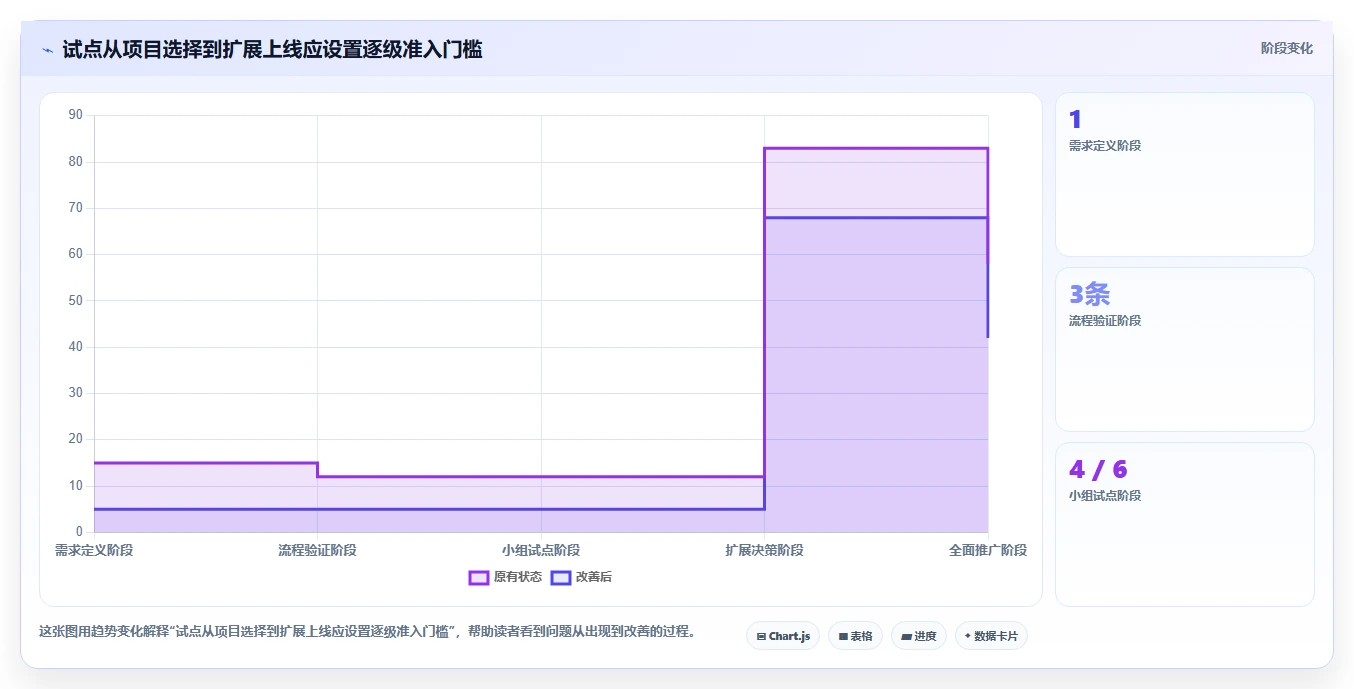
Task: Click the y-axis value 90
Action: [x=76, y=115]
